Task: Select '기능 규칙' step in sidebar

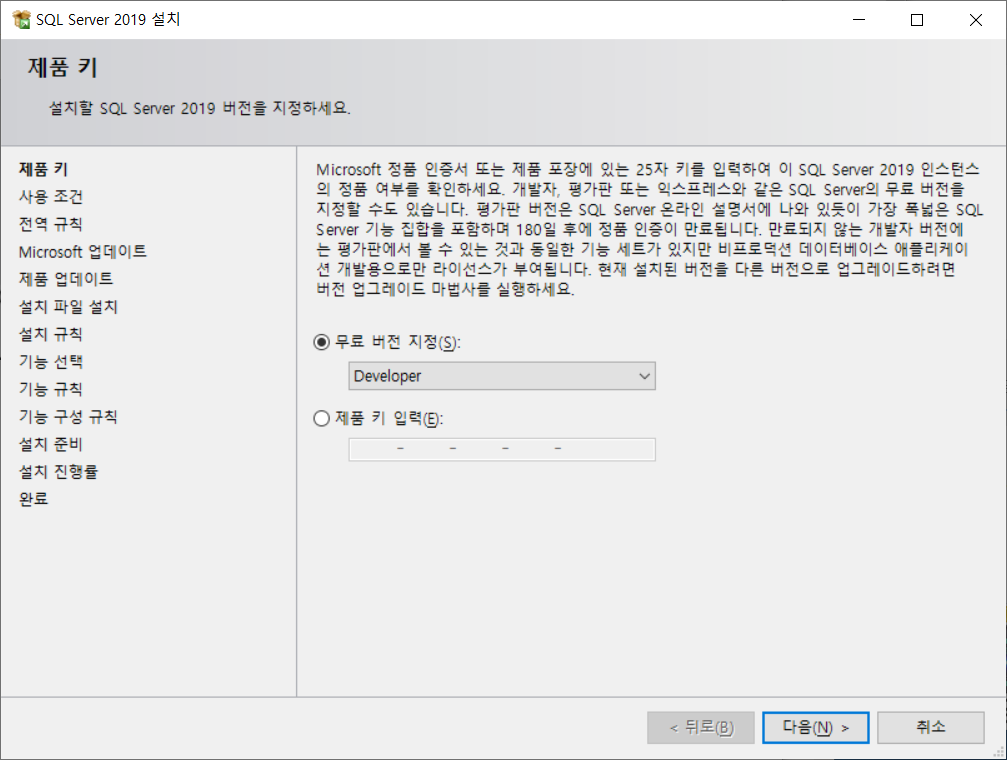Action: [51, 389]
